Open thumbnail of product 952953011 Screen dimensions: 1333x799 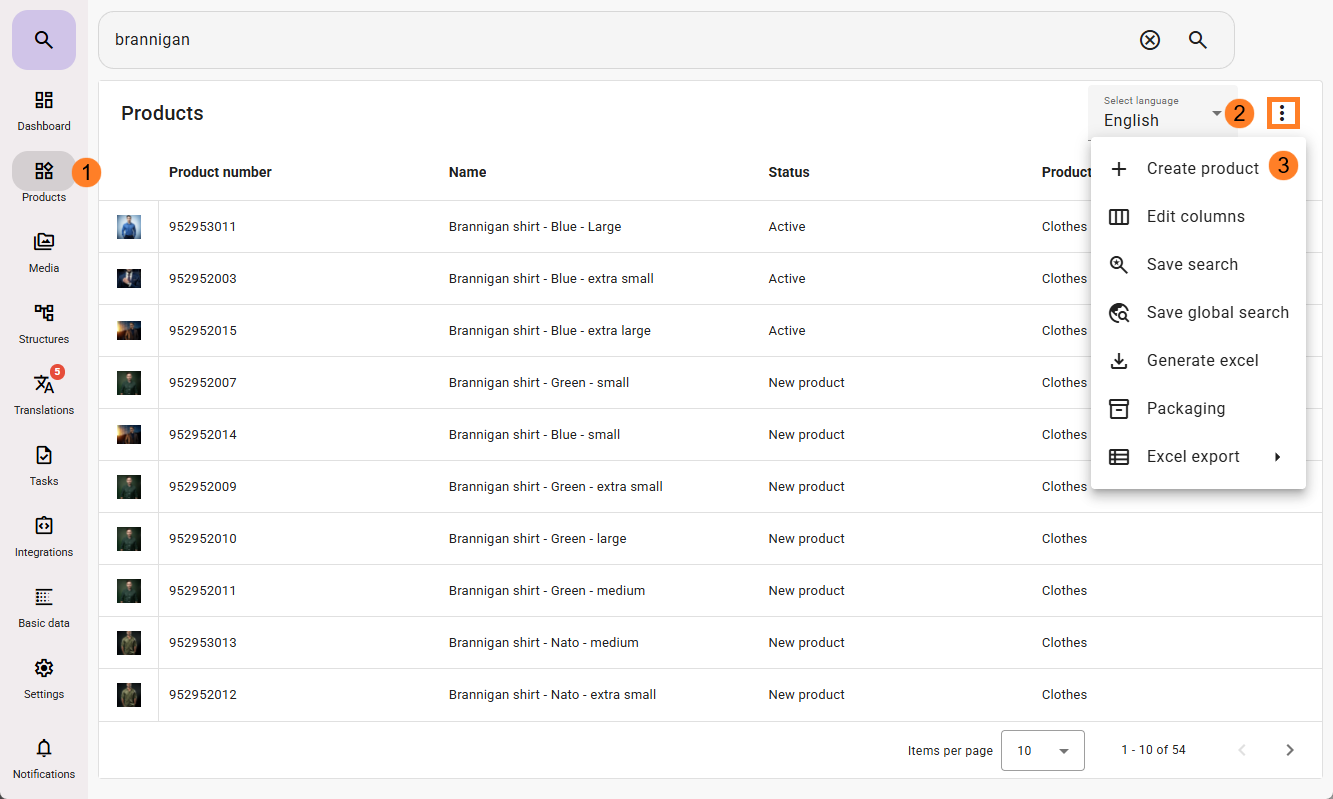(x=129, y=227)
